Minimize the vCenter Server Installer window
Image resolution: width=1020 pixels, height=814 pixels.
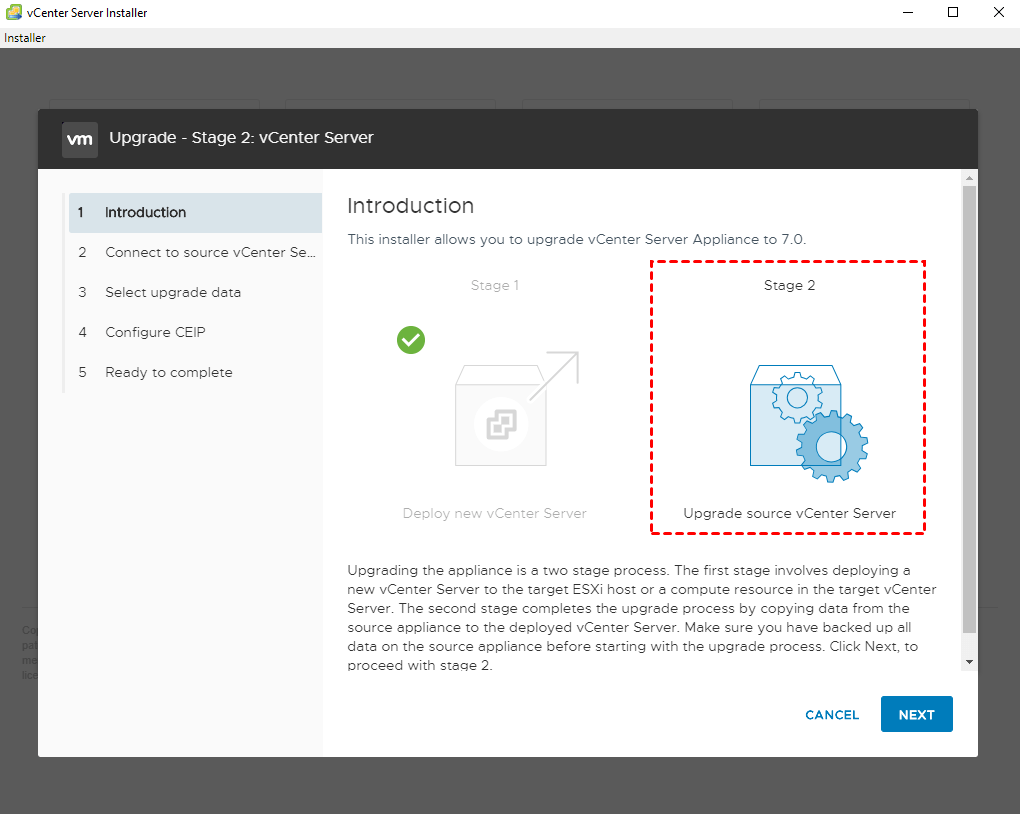coord(908,12)
